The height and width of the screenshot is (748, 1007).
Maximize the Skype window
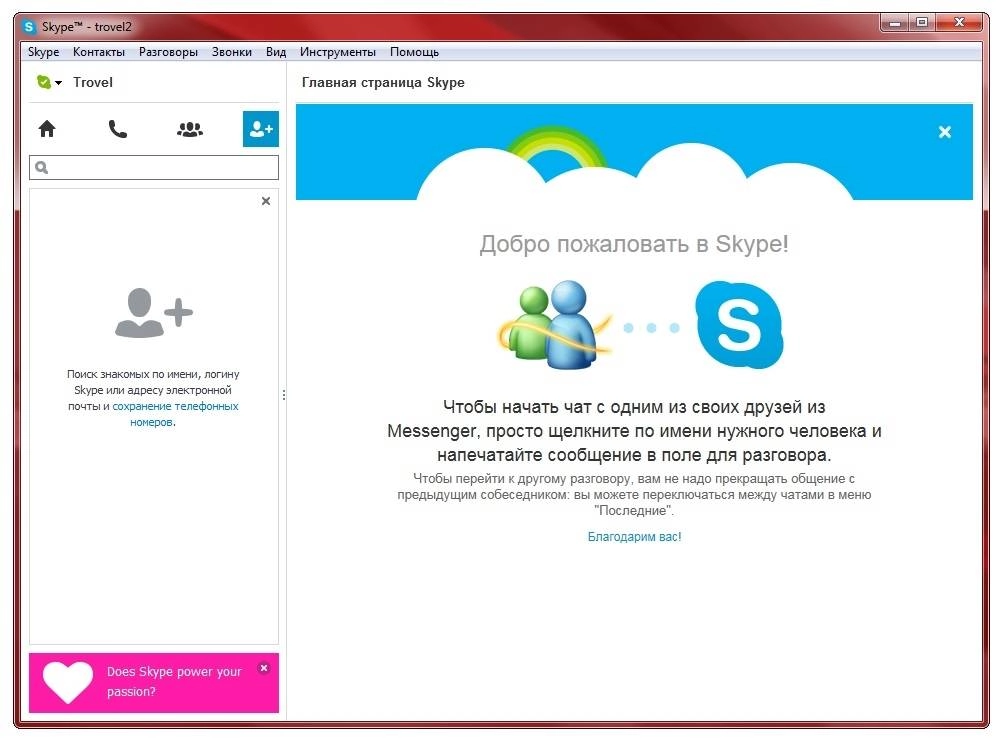pos(922,23)
